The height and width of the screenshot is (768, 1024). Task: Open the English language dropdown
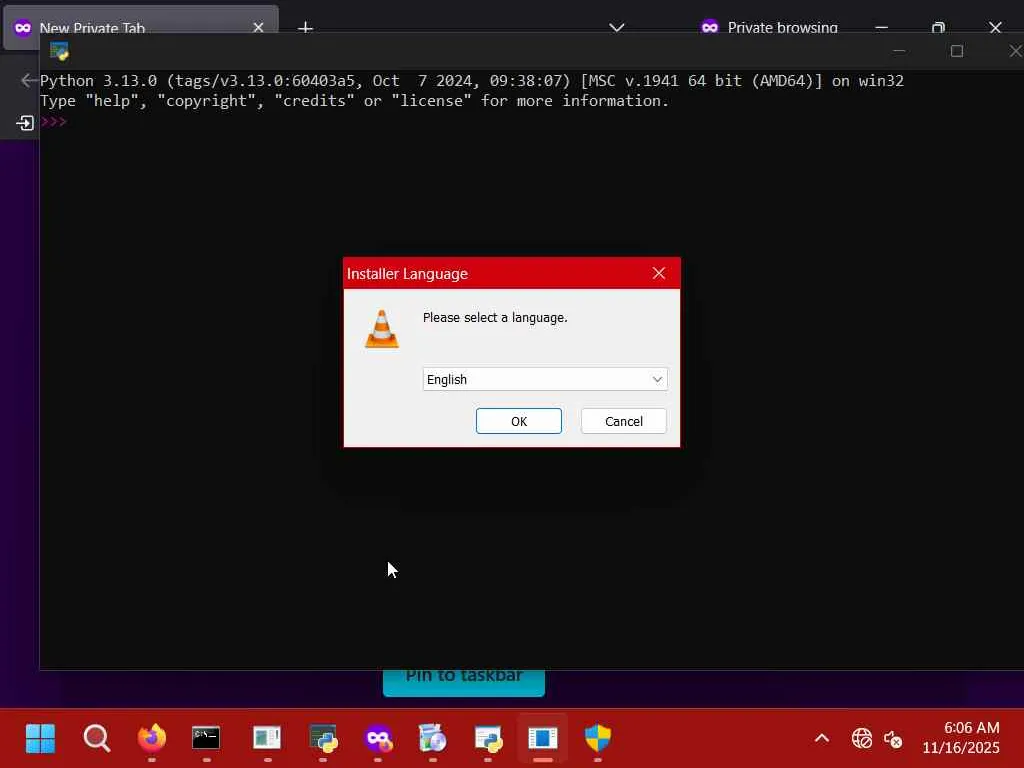545,379
